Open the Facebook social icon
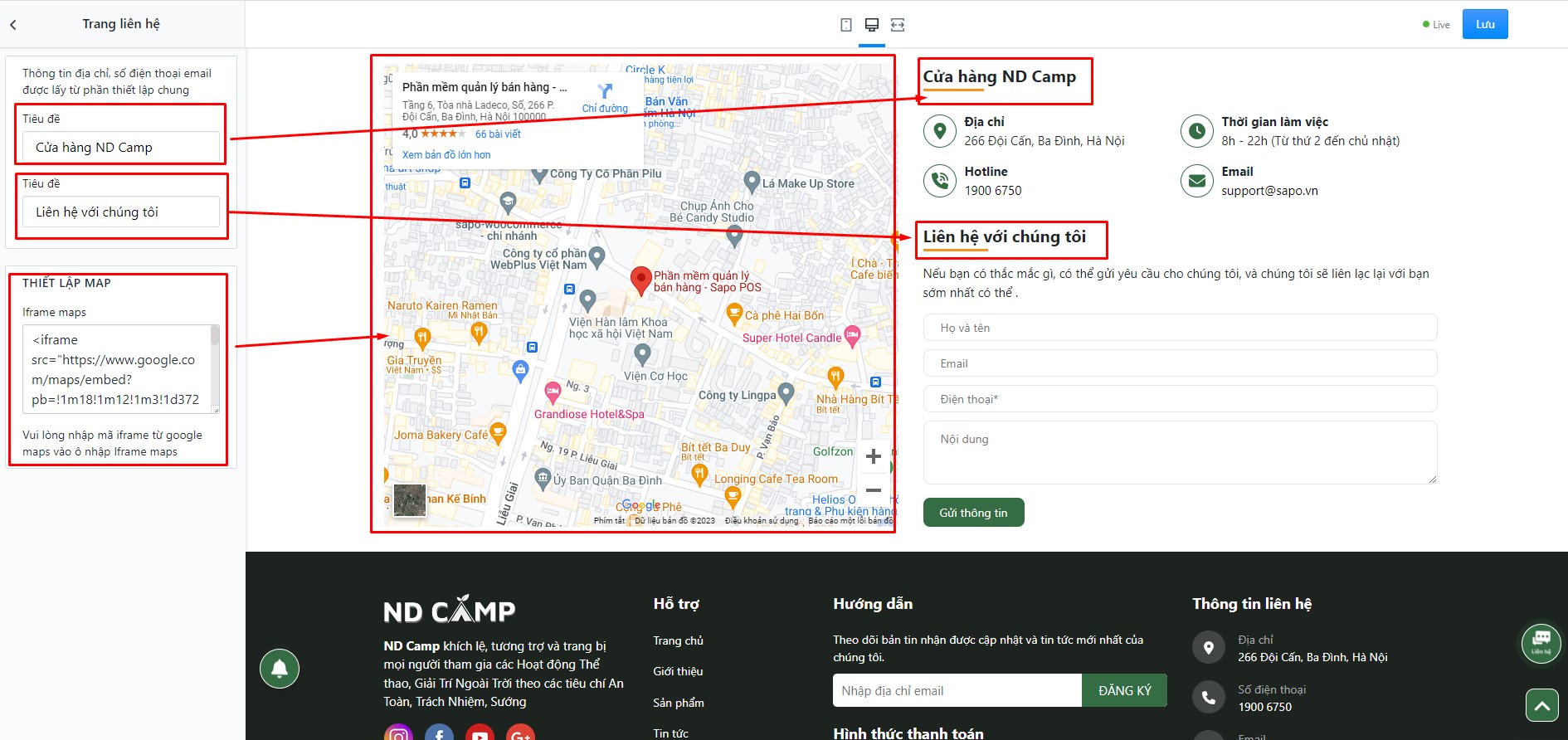Viewport: 1568px width, 740px height. click(439, 733)
